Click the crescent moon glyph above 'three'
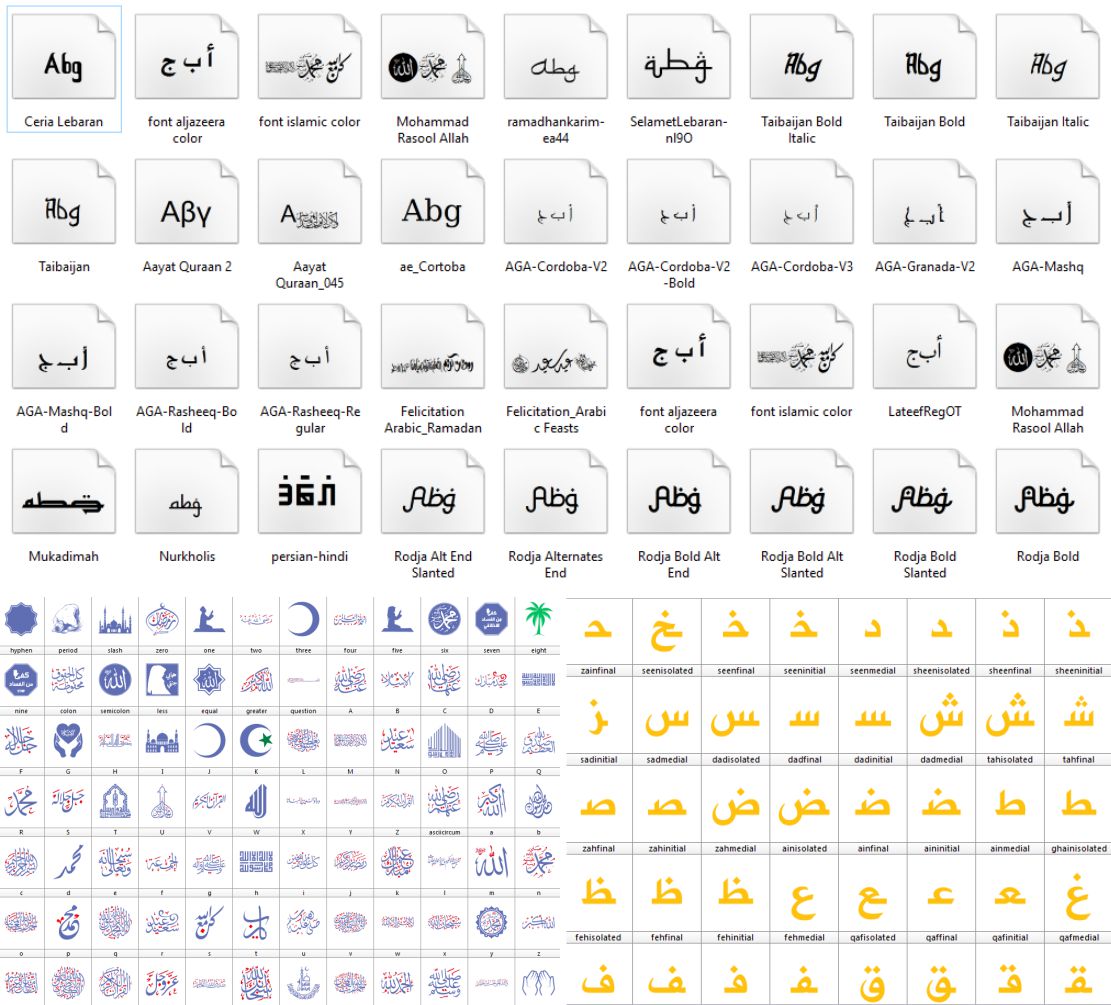This screenshot has height=1005, width=1111. [303, 619]
